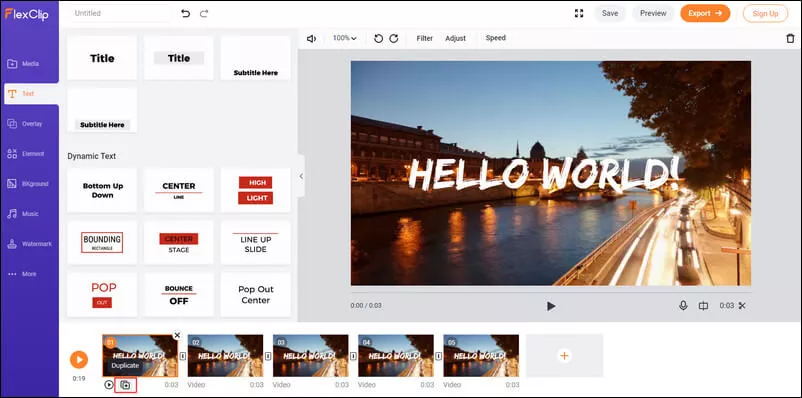Play clip 01 with the small play icon
The width and height of the screenshot is (802, 398).
coord(109,385)
